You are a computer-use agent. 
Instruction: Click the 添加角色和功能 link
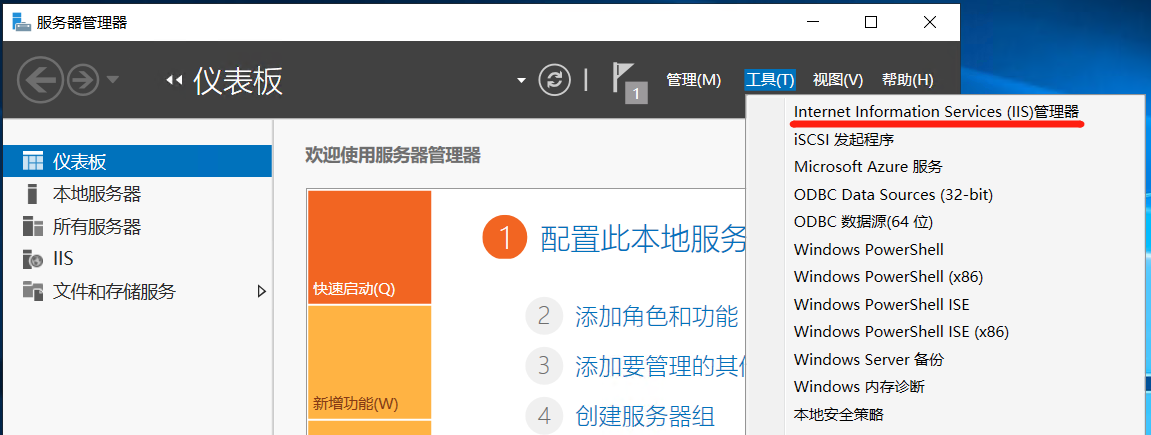[x=656, y=316]
